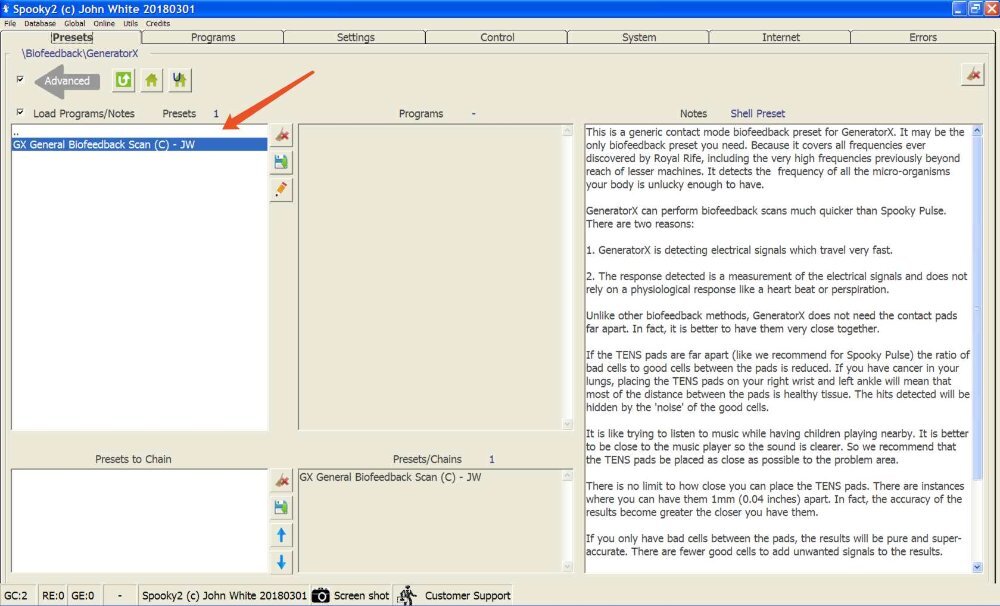
Task: Save the chain with lower disk icon
Action: pyautogui.click(x=281, y=507)
